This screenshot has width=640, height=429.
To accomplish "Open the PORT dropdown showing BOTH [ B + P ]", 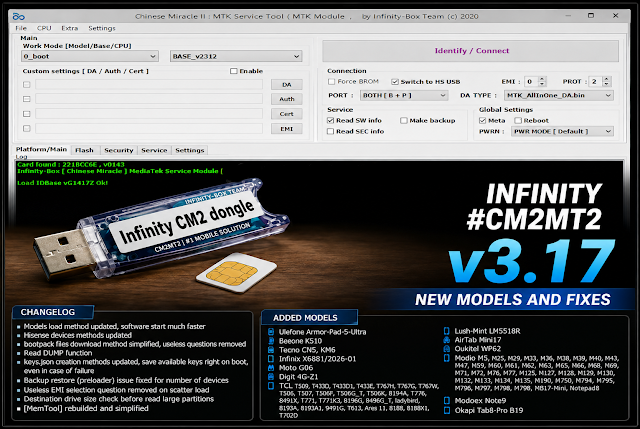I will [x=404, y=96].
